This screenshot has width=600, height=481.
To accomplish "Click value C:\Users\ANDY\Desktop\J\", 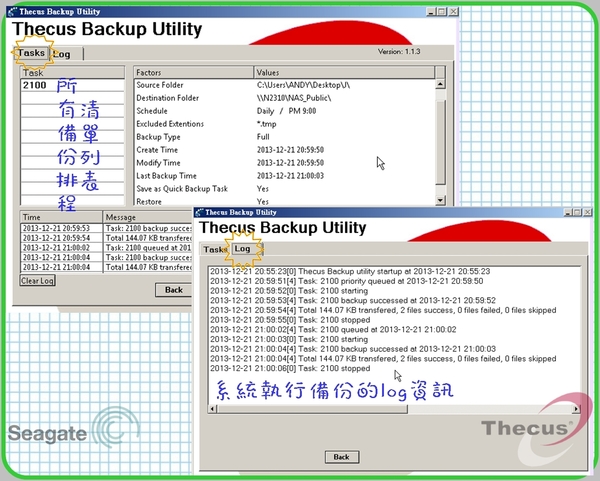I will [x=303, y=85].
